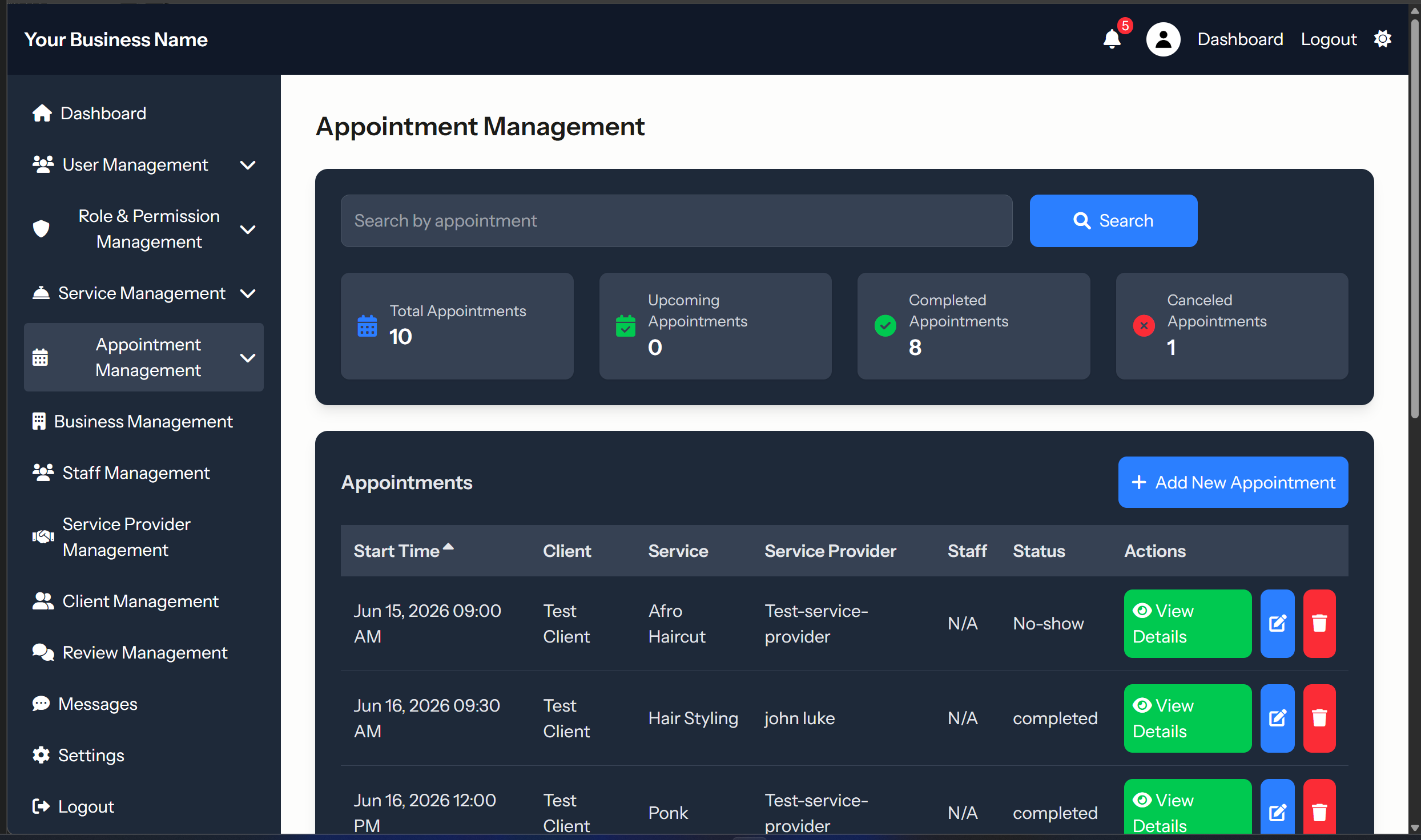
Task: Click the Completed Appointments count 8
Action: 915,348
